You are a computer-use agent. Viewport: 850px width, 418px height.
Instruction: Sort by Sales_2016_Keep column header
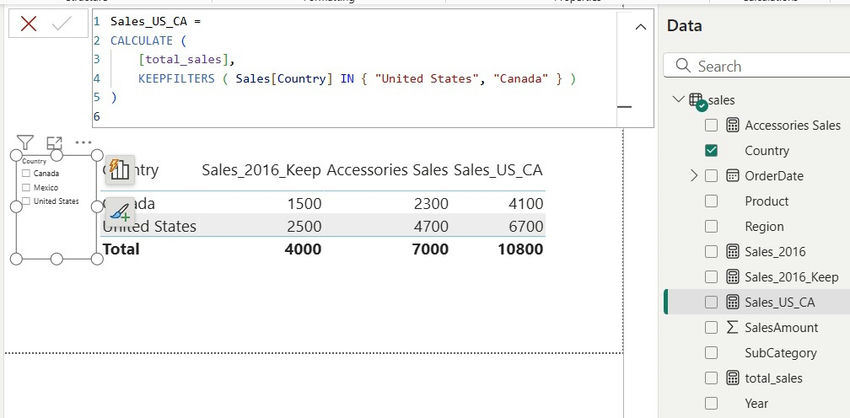point(261,170)
